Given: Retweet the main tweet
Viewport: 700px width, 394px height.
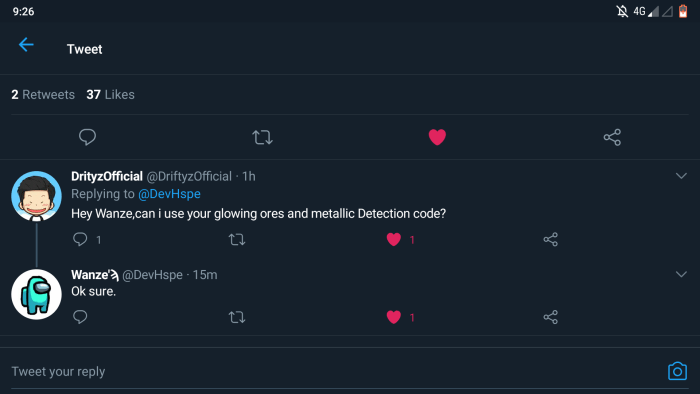Looking at the screenshot, I should pos(262,137).
